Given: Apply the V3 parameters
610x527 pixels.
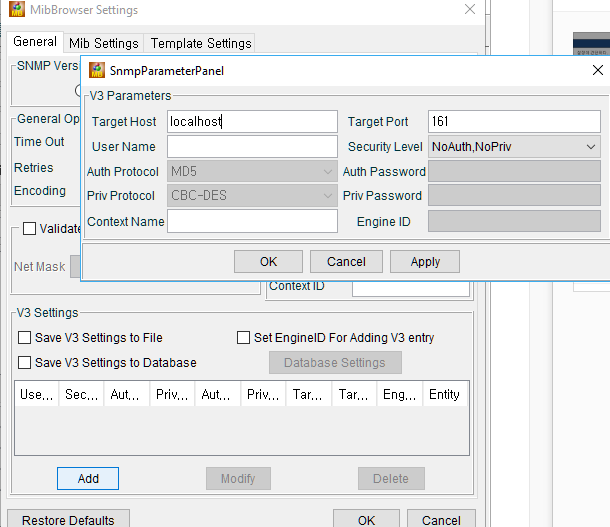Looking at the screenshot, I should pos(425,262).
